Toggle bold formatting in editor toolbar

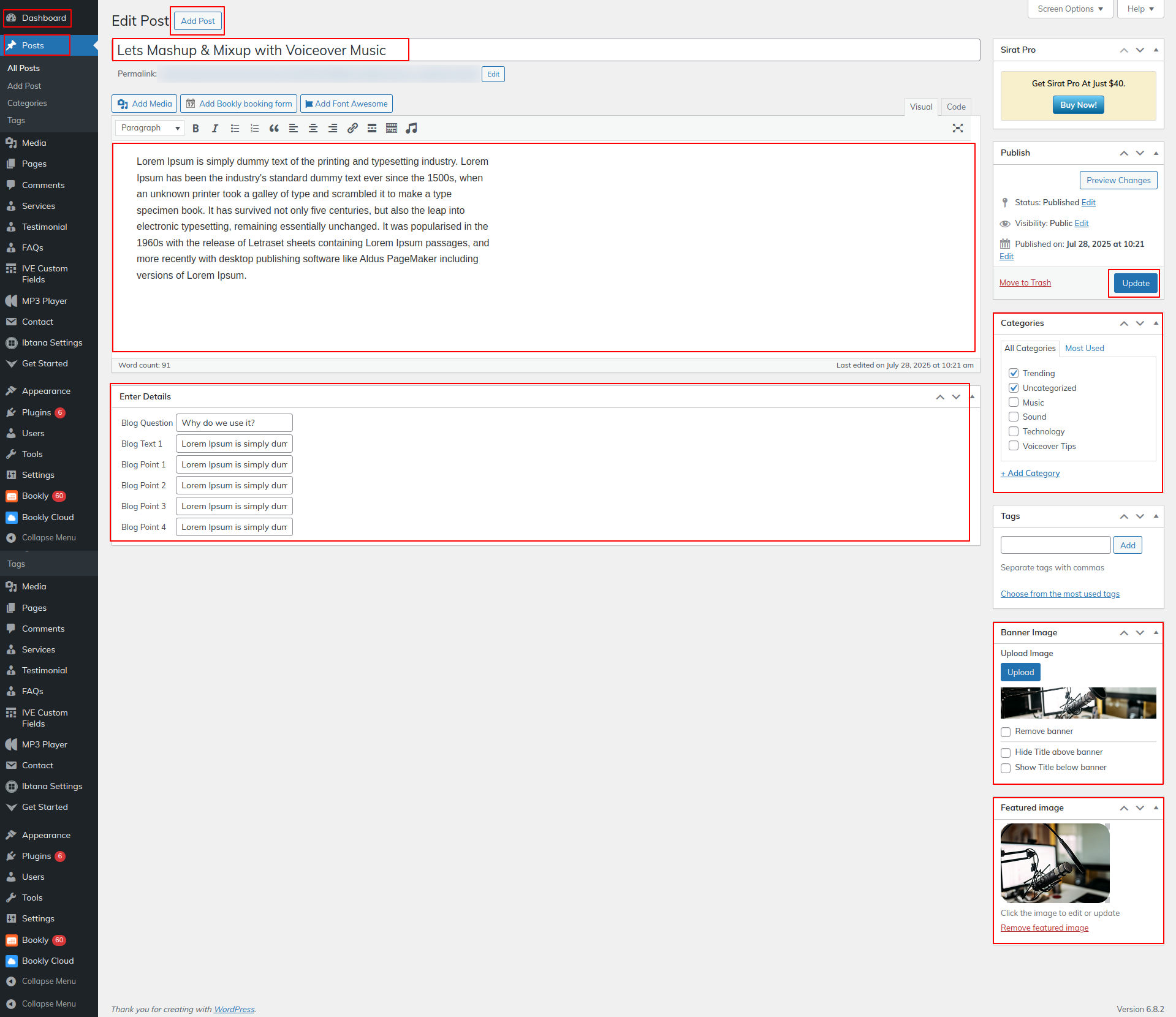pyautogui.click(x=195, y=128)
